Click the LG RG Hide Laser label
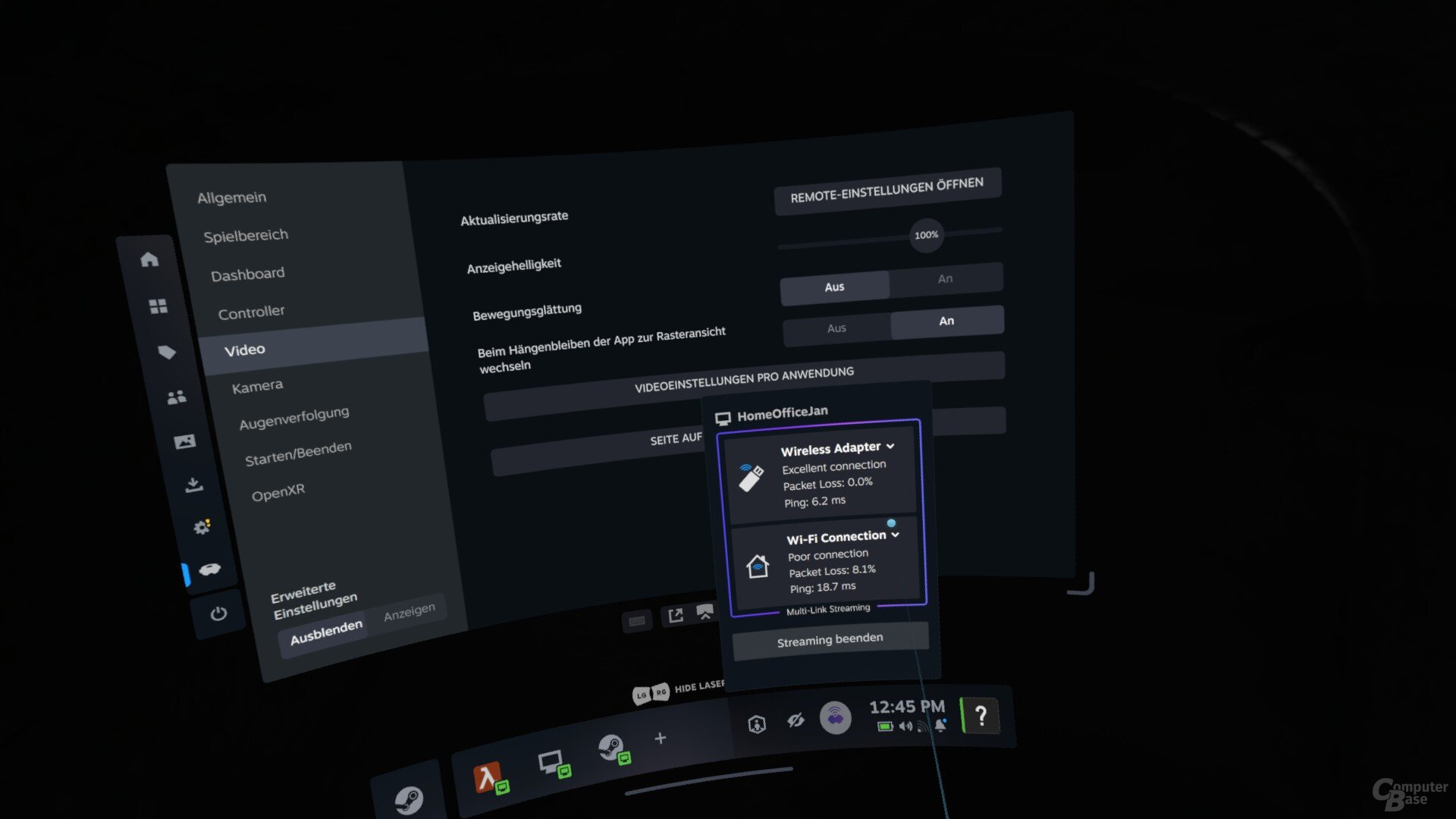 point(679,689)
